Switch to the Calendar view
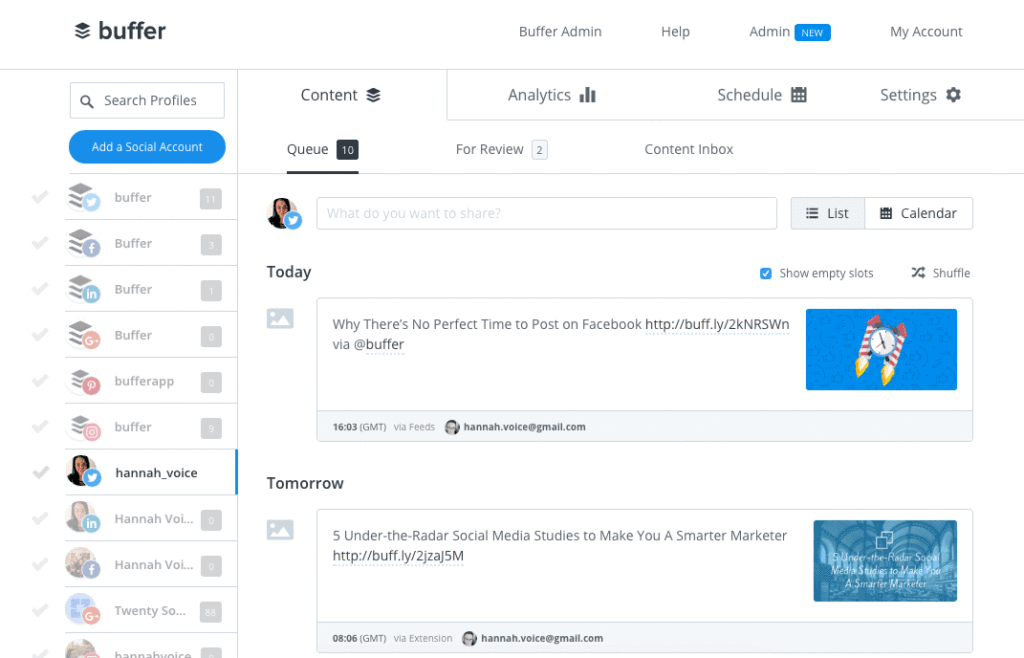The width and height of the screenshot is (1024, 658). (x=918, y=213)
